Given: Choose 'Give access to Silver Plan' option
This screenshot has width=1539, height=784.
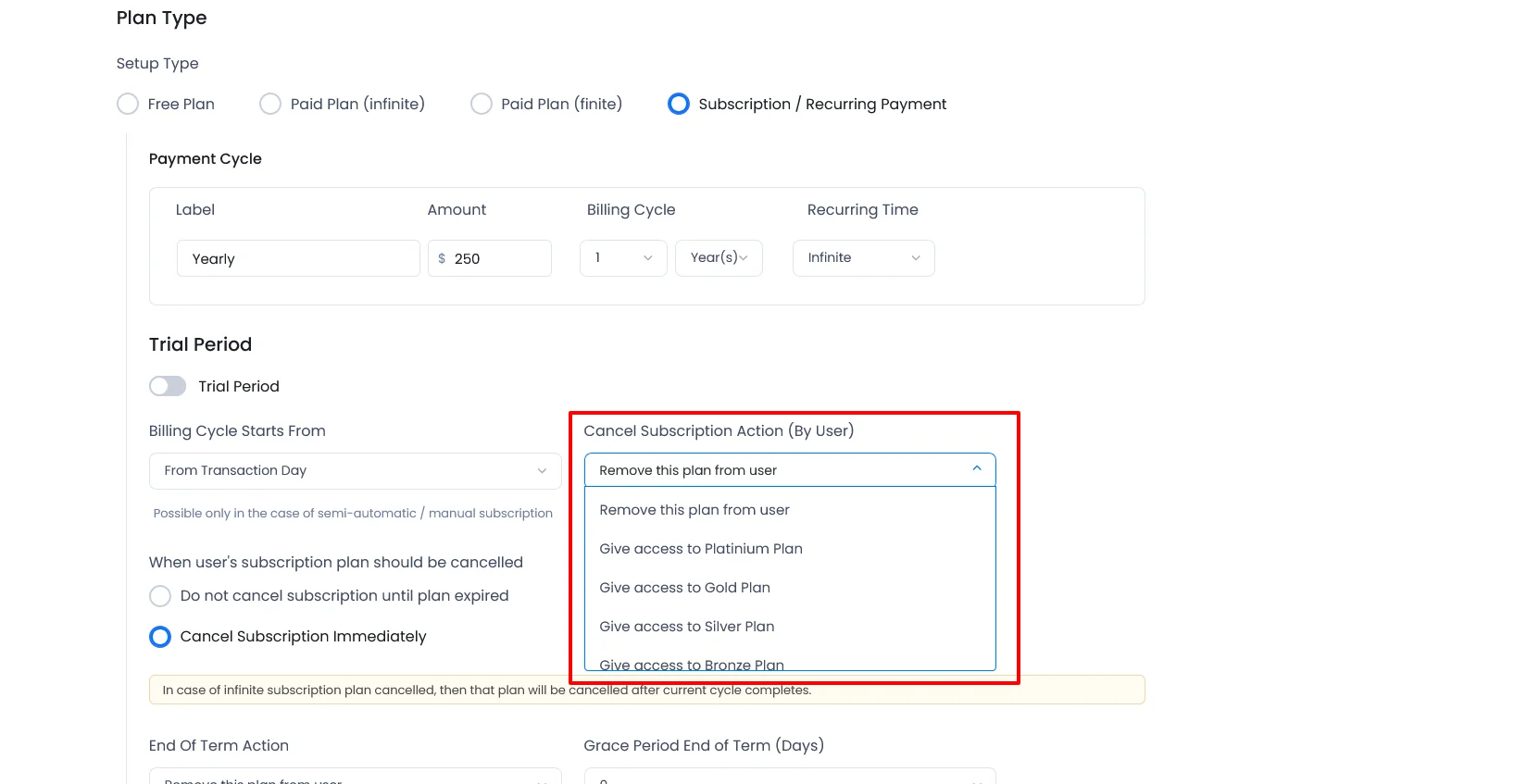Looking at the screenshot, I should pos(686,627).
